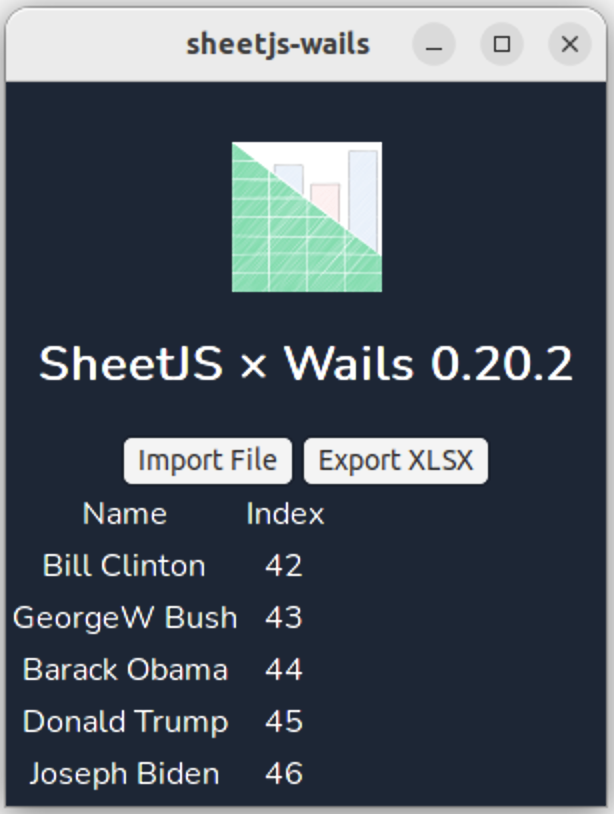
Task: Close the sheetjs-wails window
Action: [x=570, y=45]
